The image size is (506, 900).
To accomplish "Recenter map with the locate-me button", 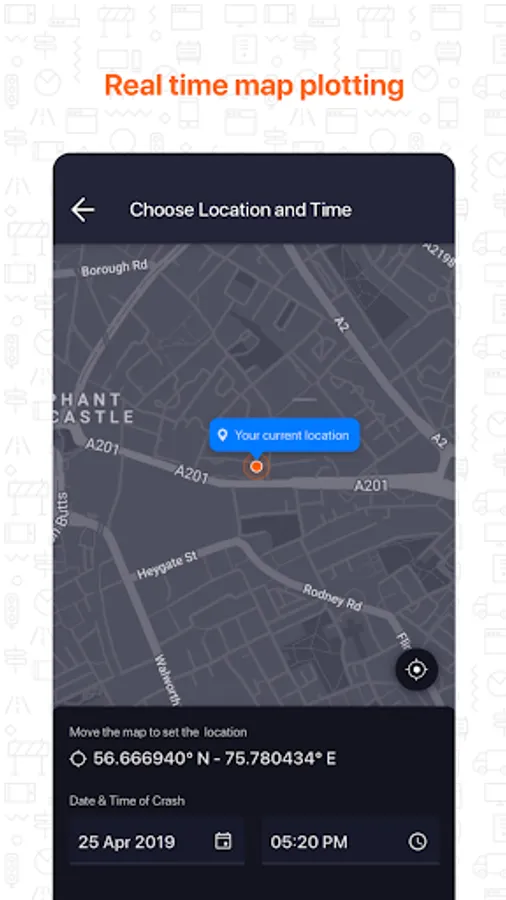I will click(416, 669).
